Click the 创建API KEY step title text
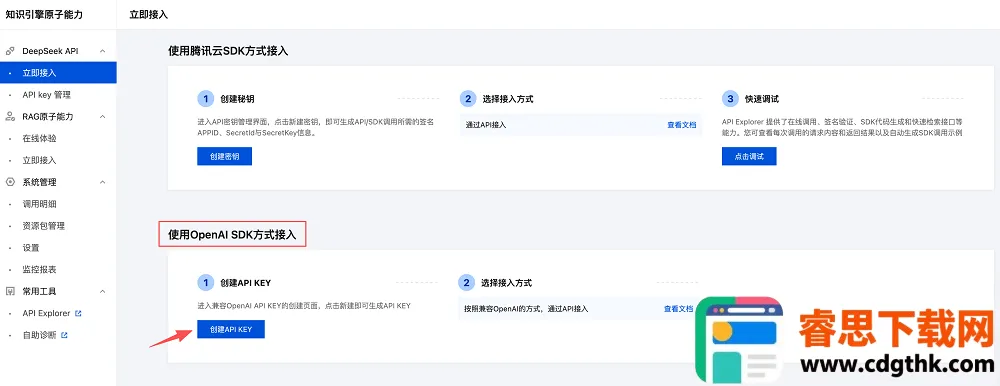This screenshot has height=386, width=1000. pyautogui.click(x=246, y=283)
